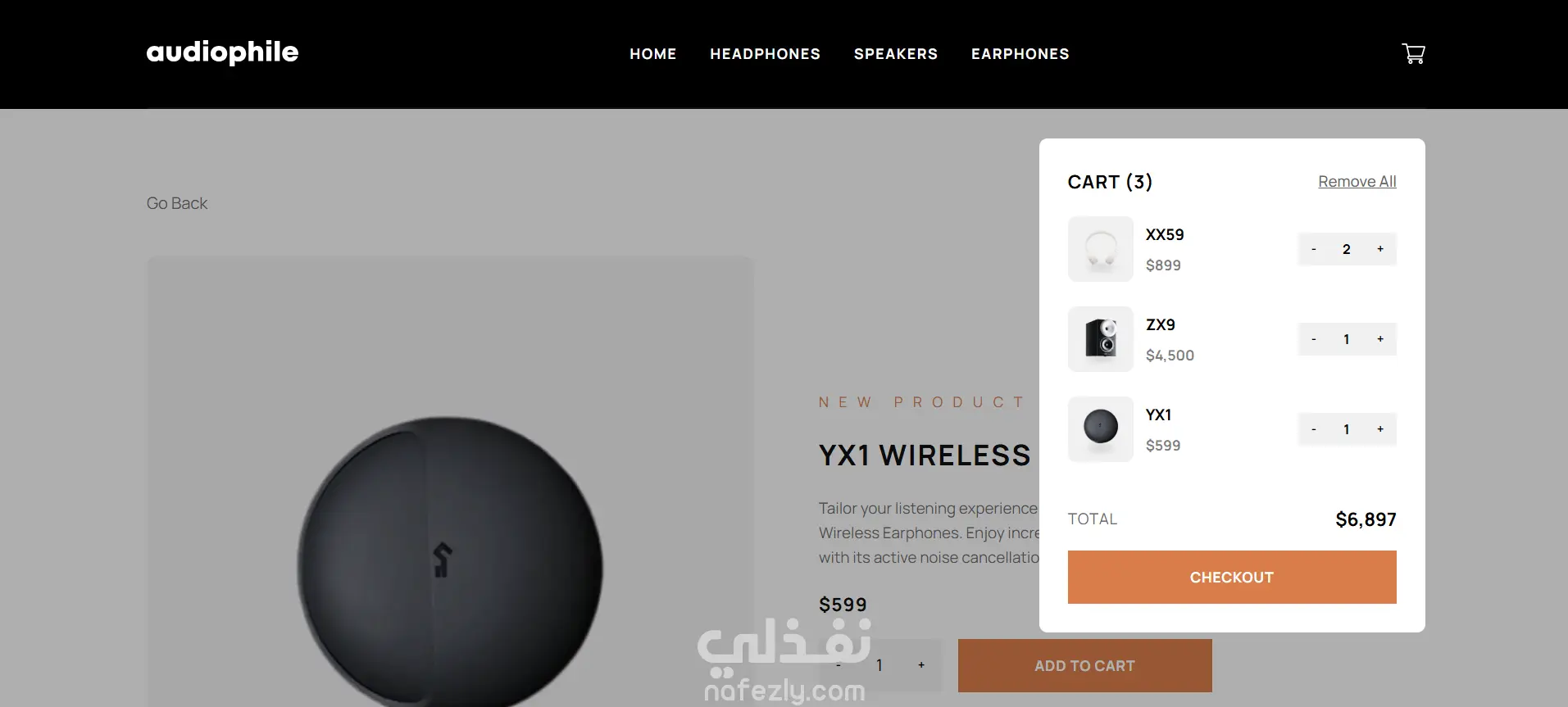Click the Go Back link
The width and height of the screenshot is (1568, 707).
click(x=177, y=203)
